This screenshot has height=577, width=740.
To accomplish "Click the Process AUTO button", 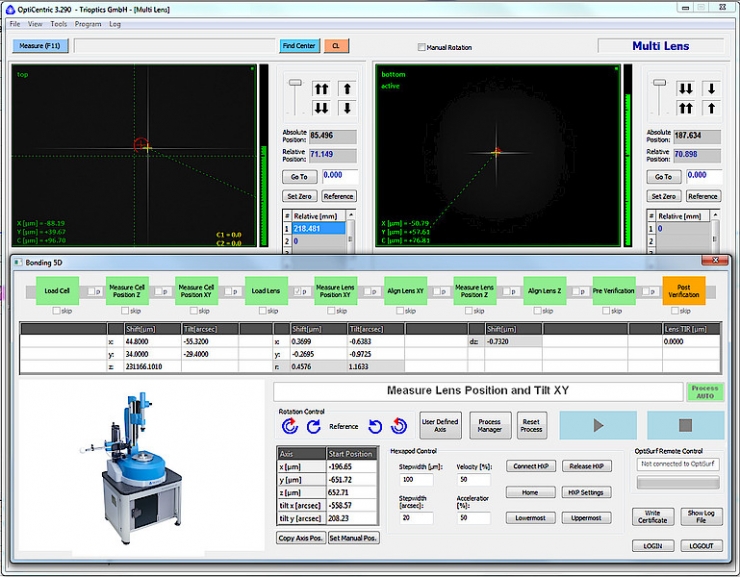I will point(705,392).
